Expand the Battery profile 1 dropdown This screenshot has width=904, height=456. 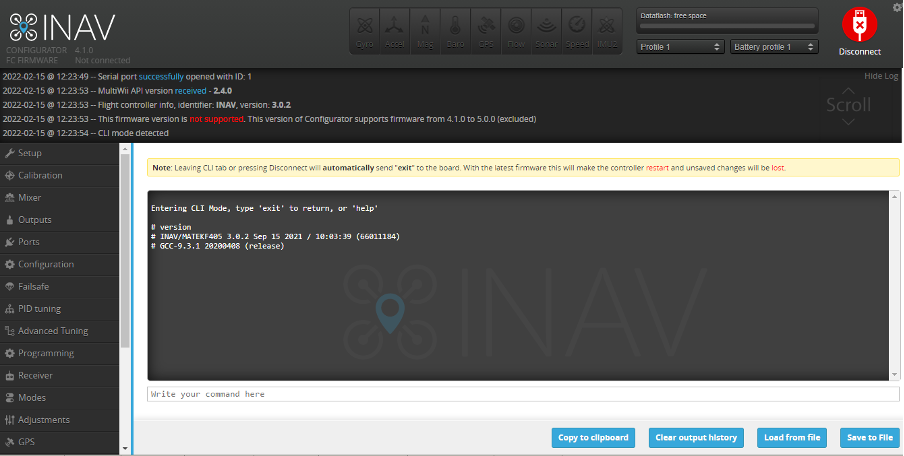[x=775, y=47]
